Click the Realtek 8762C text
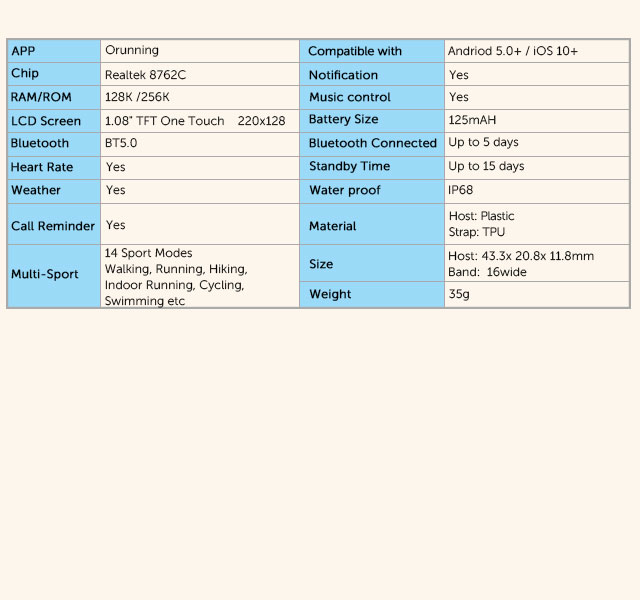Image resolution: width=640 pixels, height=600 pixels. click(x=145, y=75)
